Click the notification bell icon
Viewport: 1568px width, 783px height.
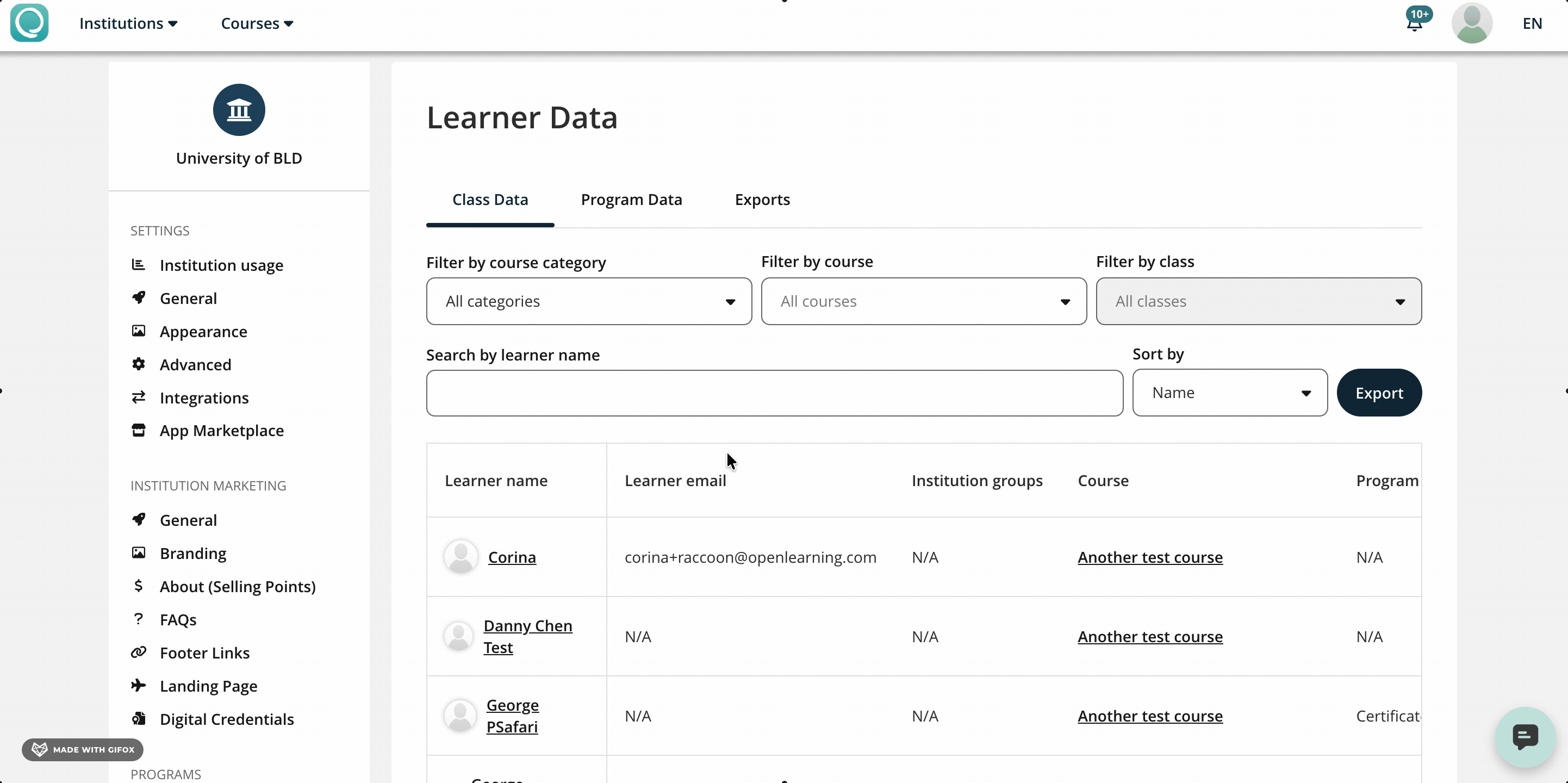1414,24
